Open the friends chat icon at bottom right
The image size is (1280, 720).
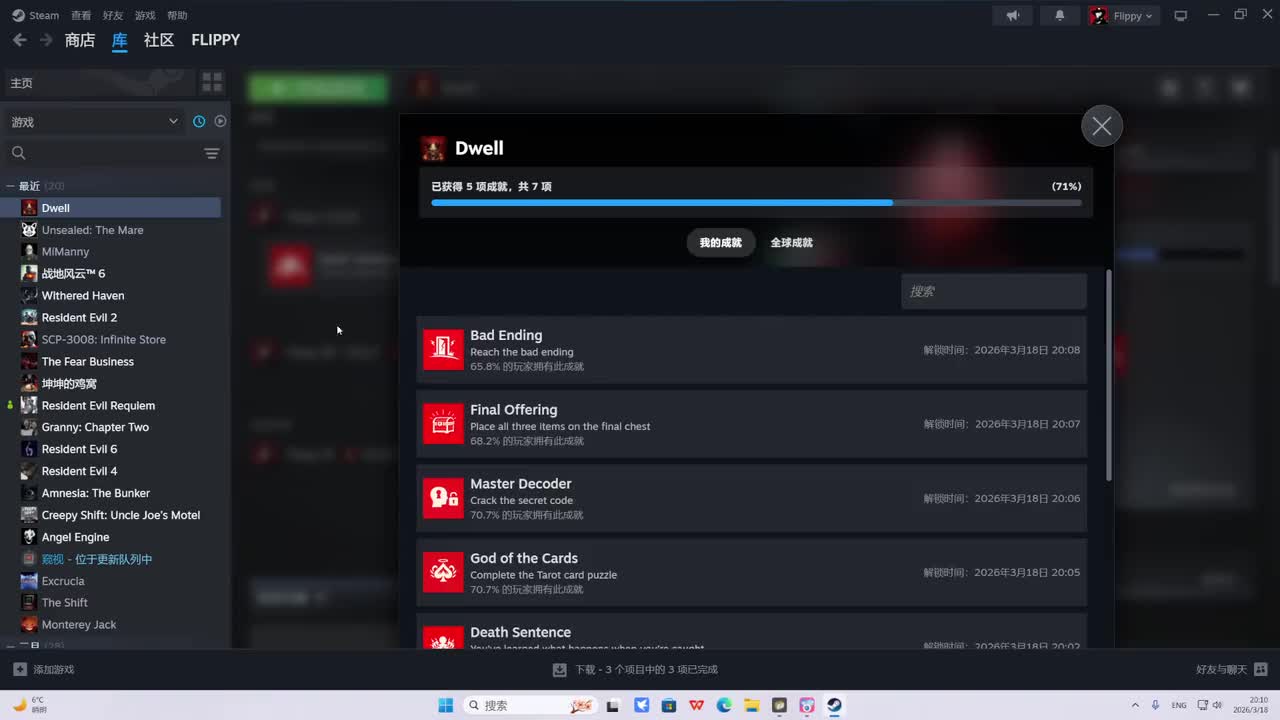coord(1260,669)
